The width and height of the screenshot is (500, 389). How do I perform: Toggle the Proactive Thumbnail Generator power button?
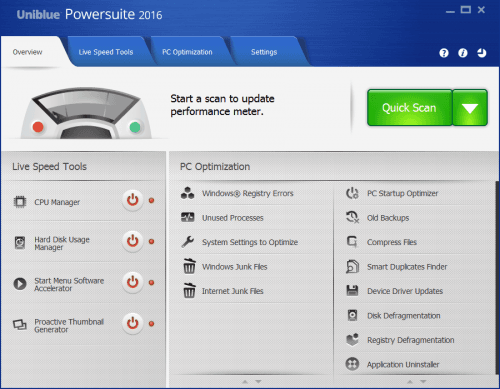133,323
